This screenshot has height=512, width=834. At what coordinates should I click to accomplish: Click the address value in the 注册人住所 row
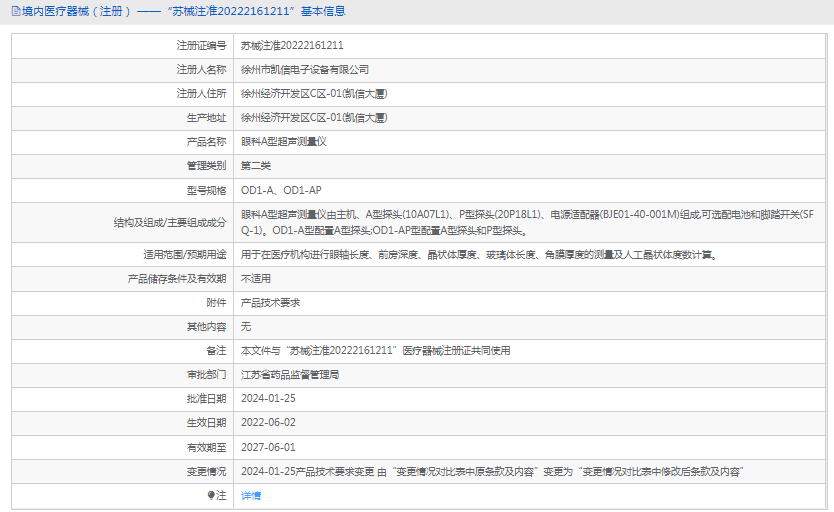314,94
